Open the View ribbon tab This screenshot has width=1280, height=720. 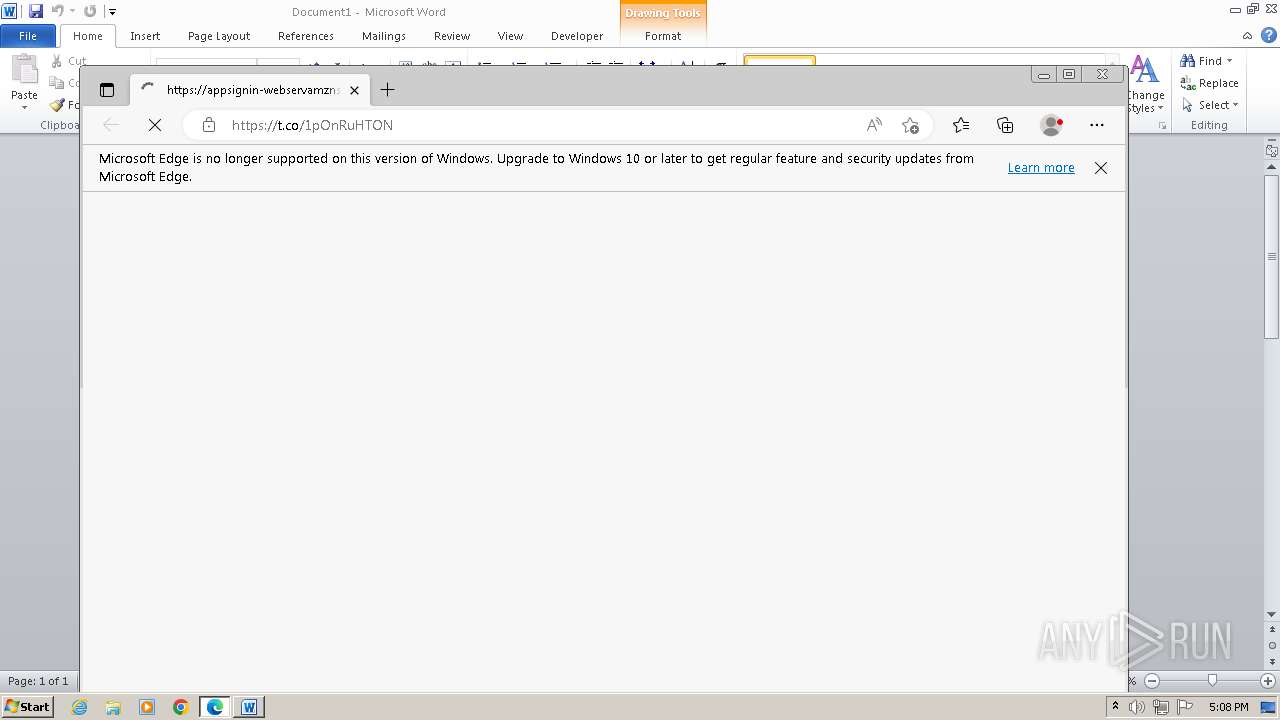coord(510,36)
